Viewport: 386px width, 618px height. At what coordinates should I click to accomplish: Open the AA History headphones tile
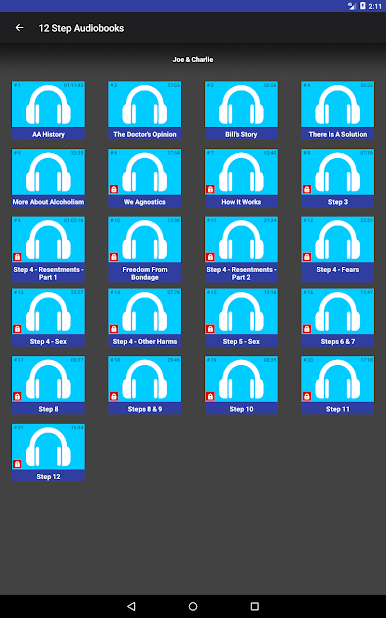tap(48, 104)
